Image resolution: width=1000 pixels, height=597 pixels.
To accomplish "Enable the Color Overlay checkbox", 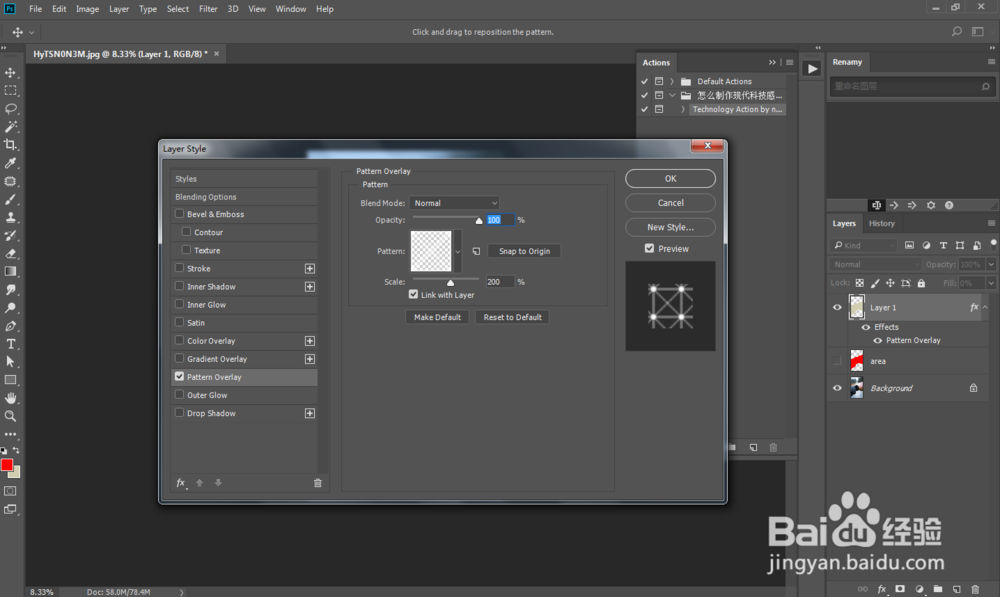I will (179, 340).
